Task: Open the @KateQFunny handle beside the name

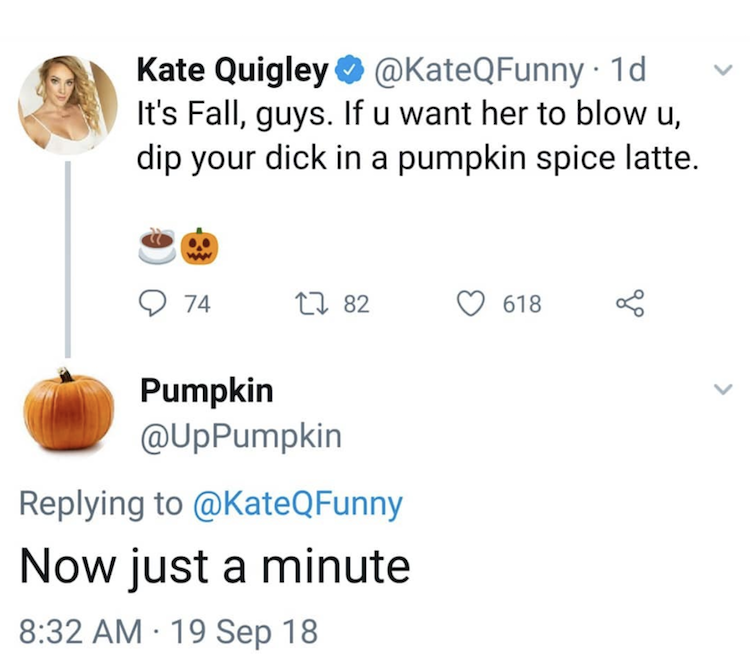Action: pyautogui.click(x=478, y=70)
